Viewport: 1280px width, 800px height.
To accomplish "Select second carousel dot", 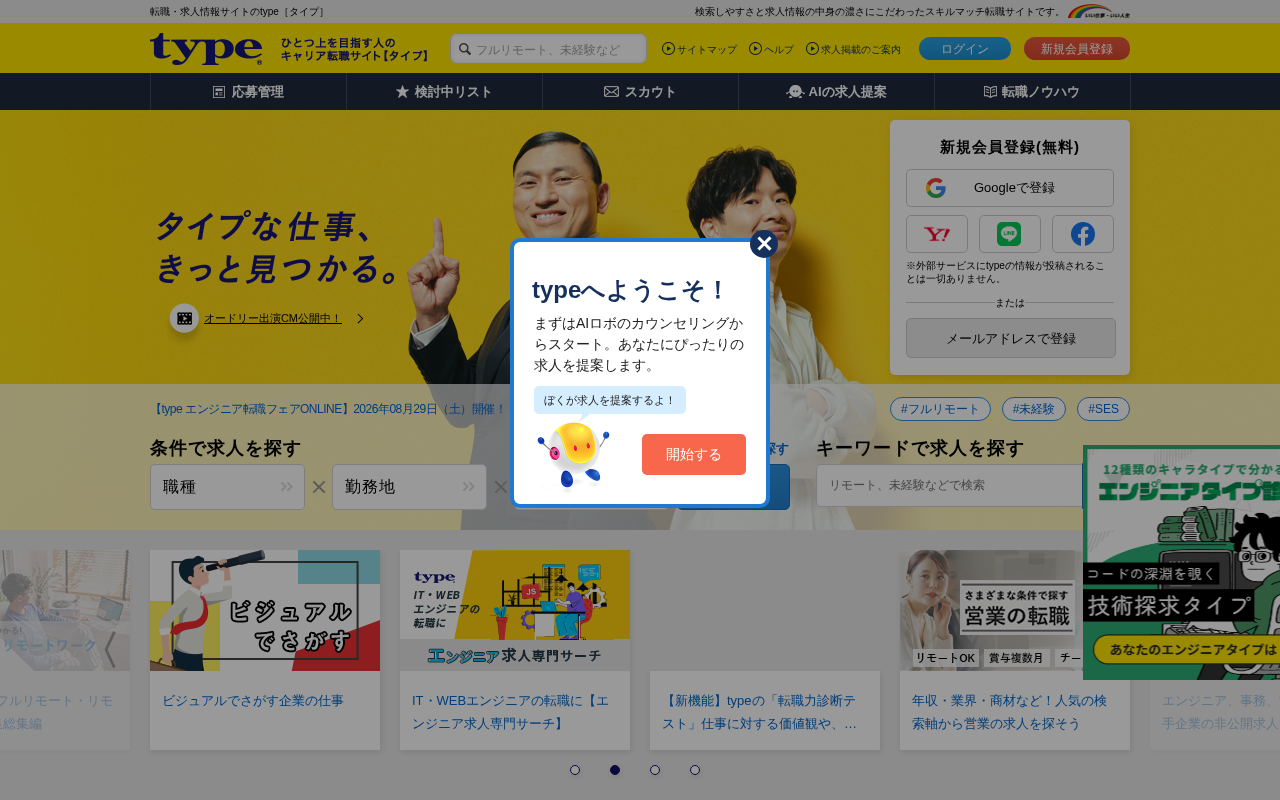I will point(615,770).
